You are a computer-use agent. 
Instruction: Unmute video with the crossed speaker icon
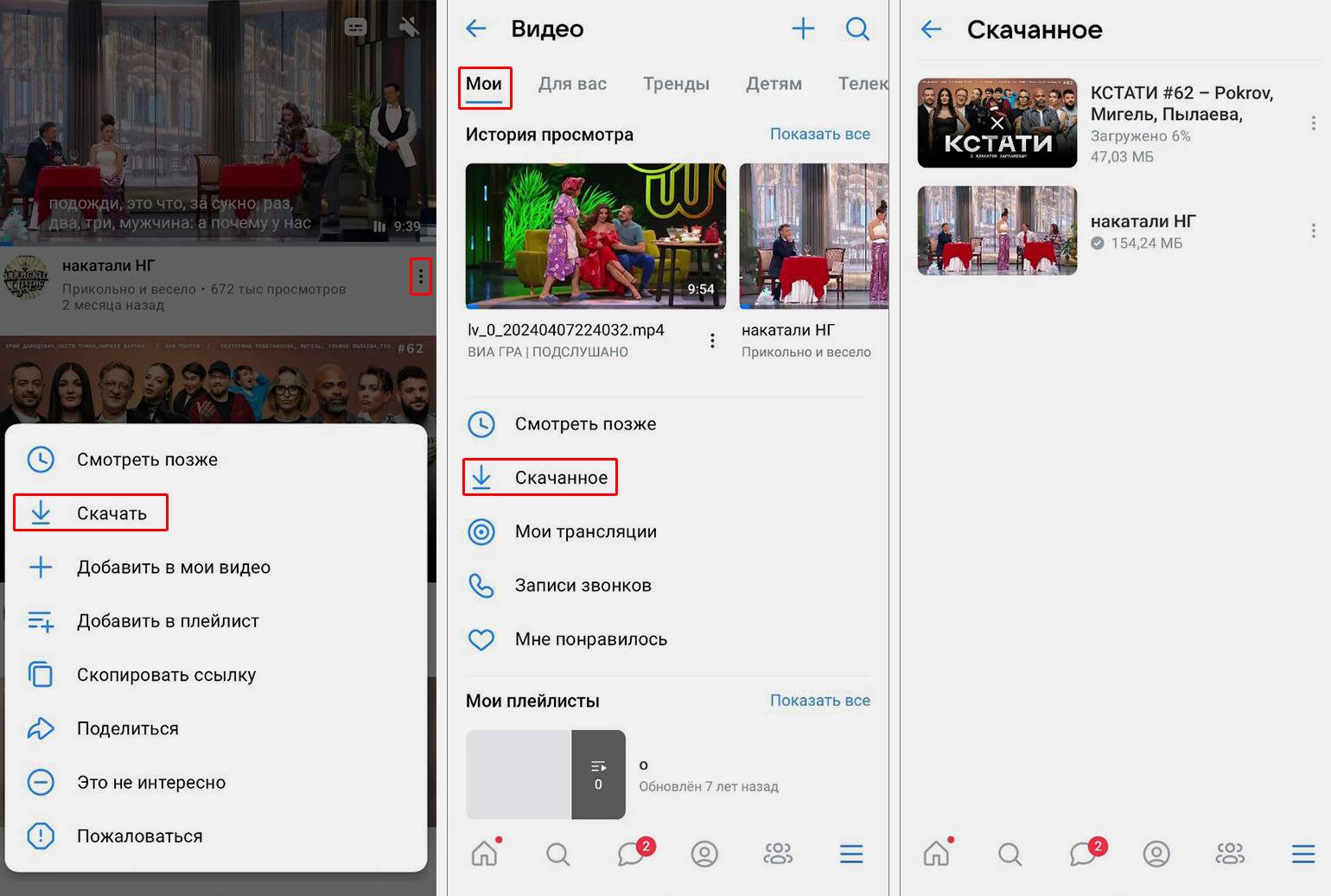point(409,28)
